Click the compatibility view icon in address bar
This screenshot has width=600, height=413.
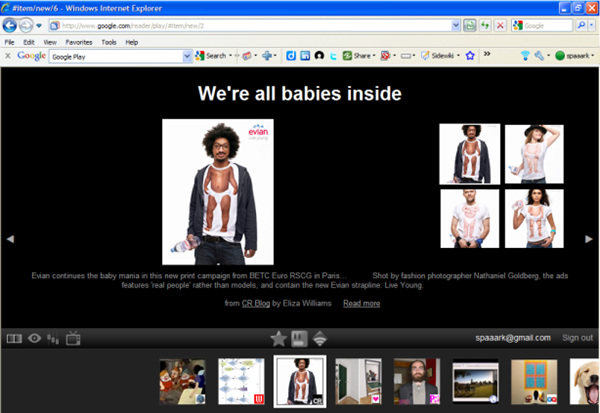click(470, 26)
